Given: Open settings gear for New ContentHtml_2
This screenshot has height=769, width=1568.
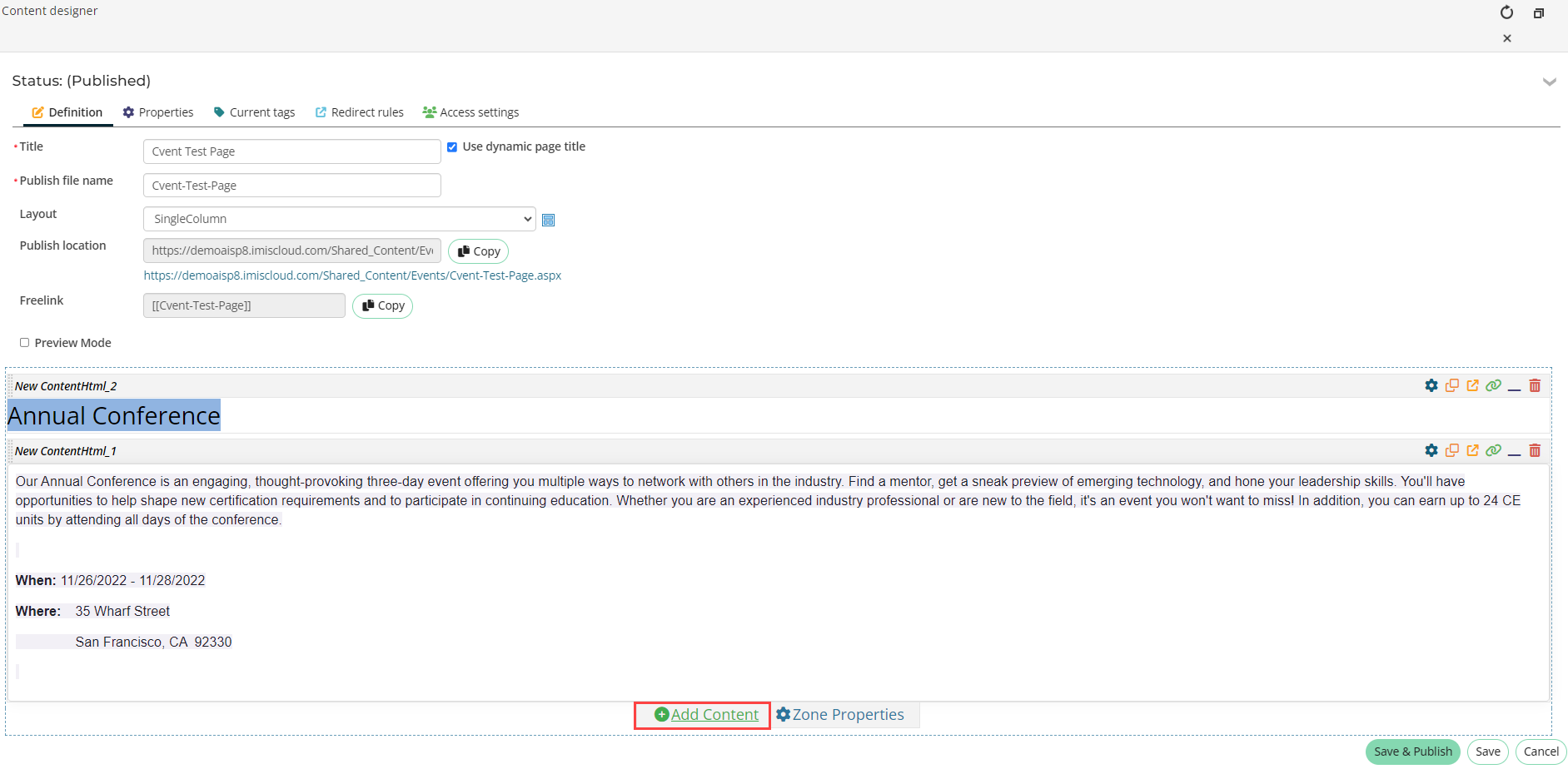Looking at the screenshot, I should coord(1431,385).
